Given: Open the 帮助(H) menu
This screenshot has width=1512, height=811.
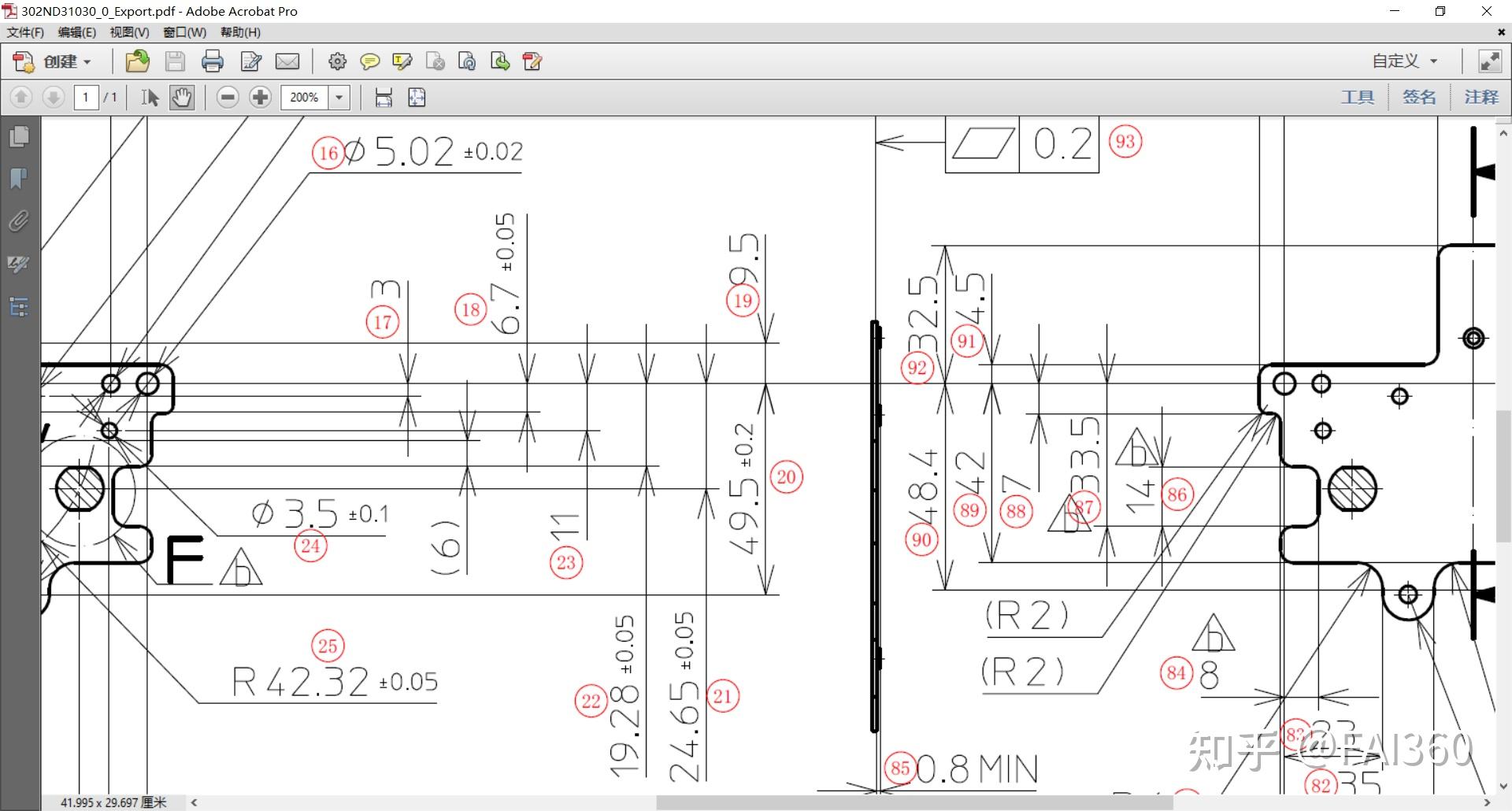Looking at the screenshot, I should 240,32.
